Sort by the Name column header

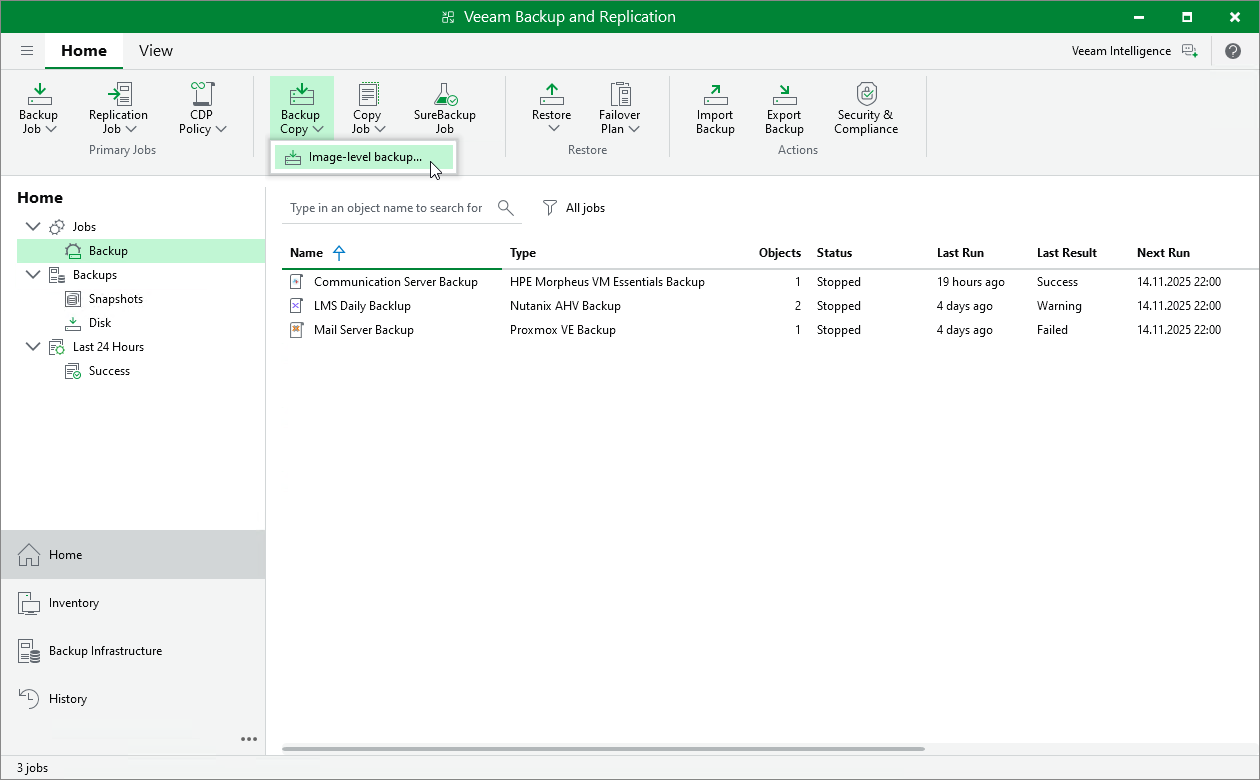[x=306, y=253]
